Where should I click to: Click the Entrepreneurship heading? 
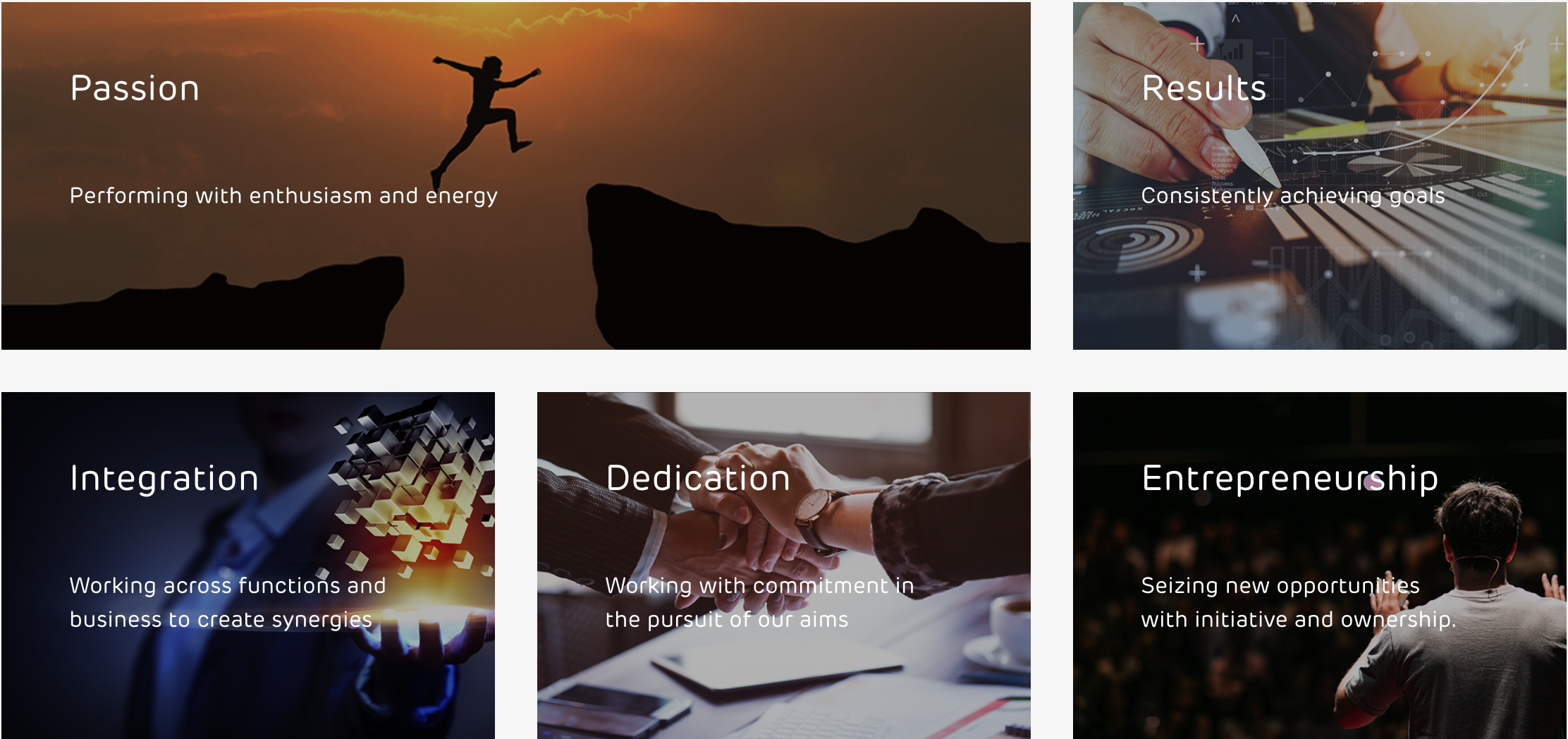point(1290,480)
